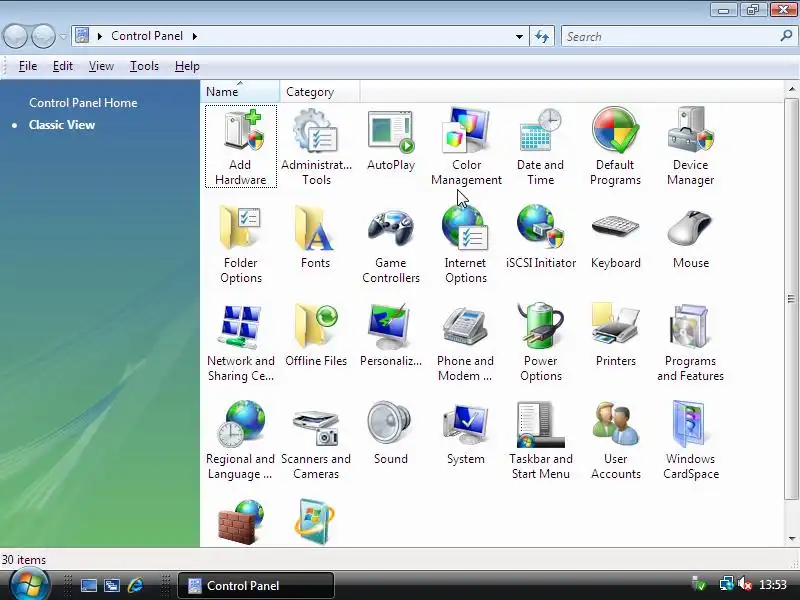Open Power Options

coord(541,342)
